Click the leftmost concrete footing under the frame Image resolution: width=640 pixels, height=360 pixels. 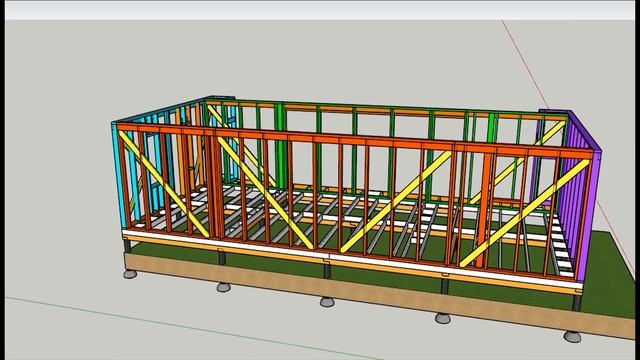coord(130,274)
